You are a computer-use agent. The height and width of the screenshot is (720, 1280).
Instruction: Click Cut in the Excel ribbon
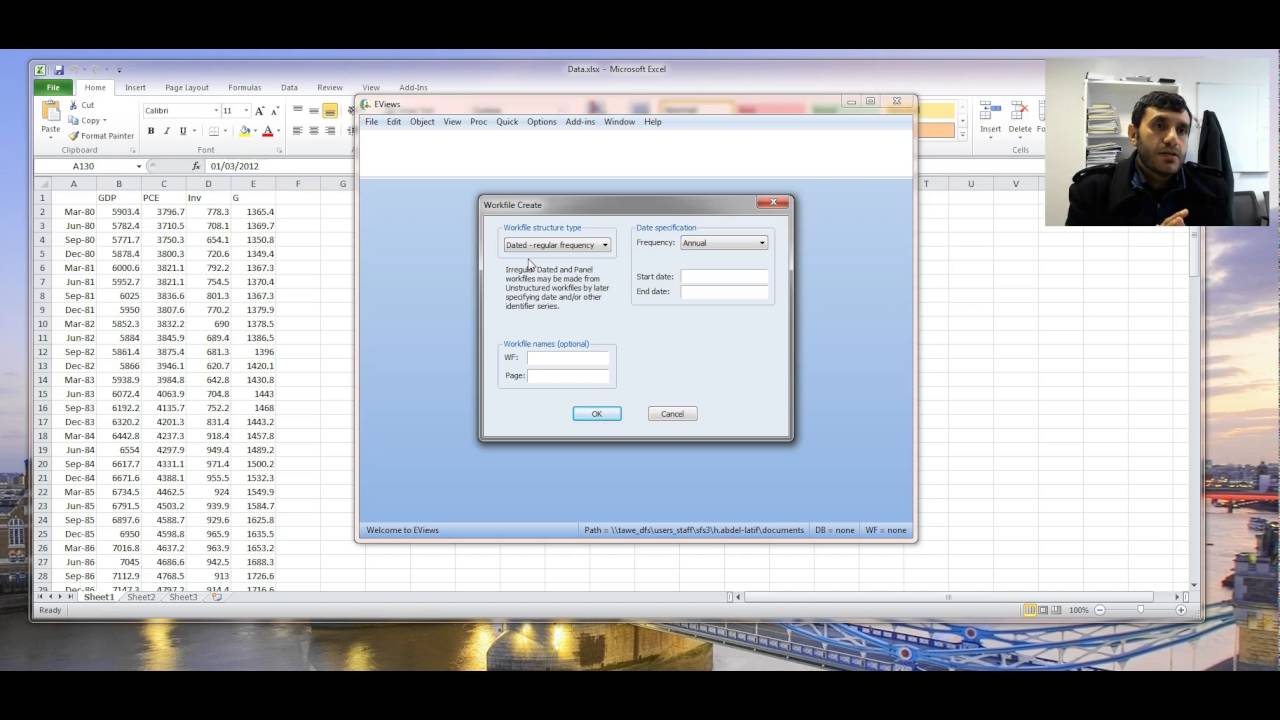tap(81, 105)
